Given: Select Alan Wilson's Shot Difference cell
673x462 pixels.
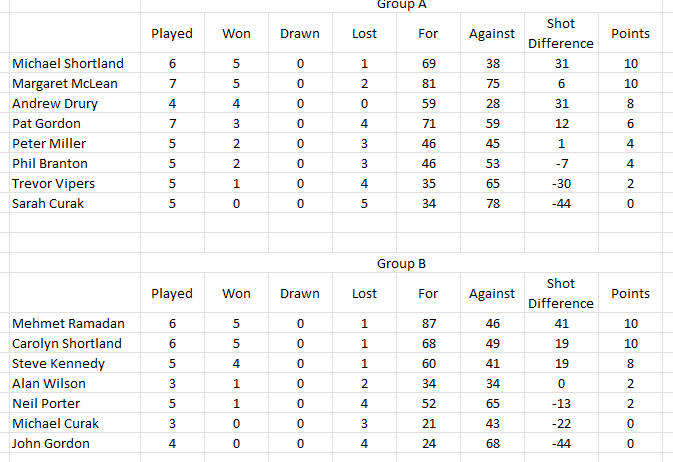Looking at the screenshot, I should click(561, 383).
